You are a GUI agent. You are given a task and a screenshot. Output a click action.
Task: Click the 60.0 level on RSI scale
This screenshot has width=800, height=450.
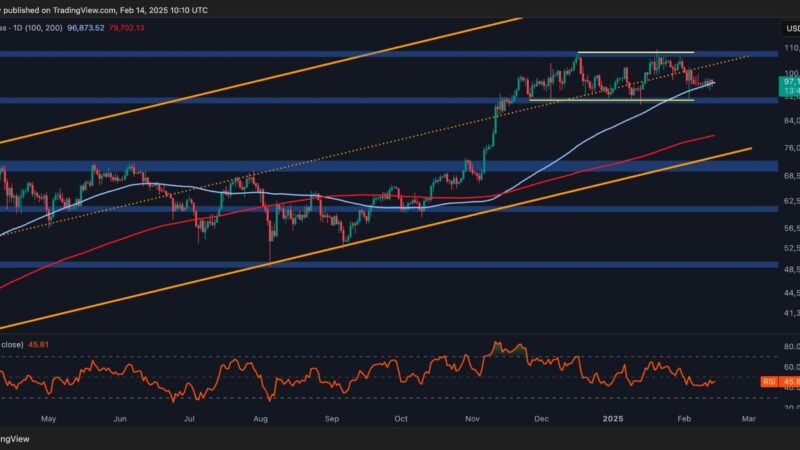click(x=791, y=367)
